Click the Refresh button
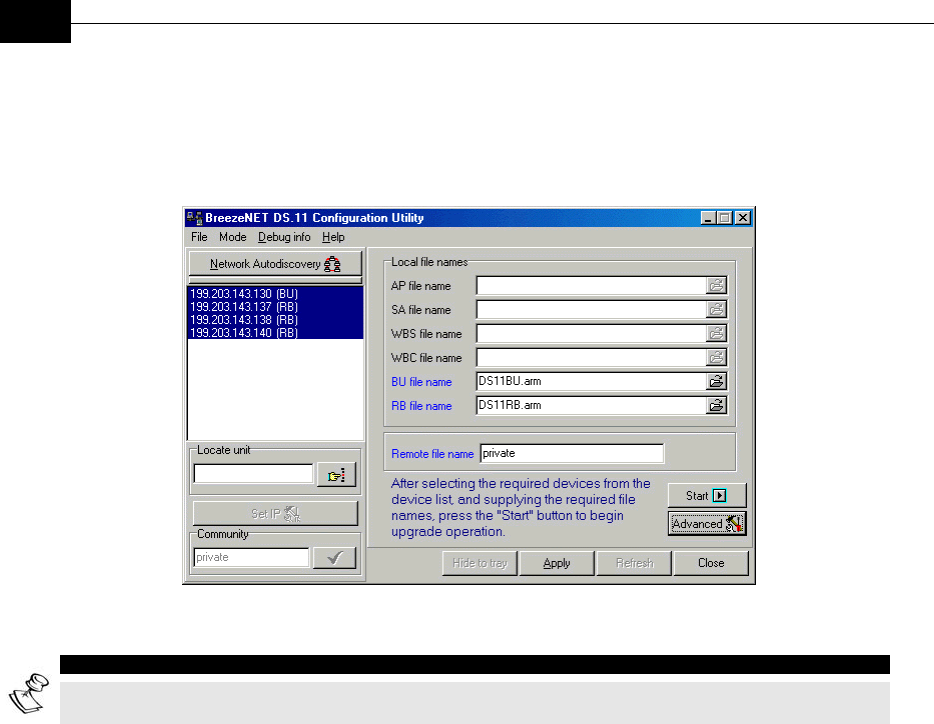 point(634,563)
